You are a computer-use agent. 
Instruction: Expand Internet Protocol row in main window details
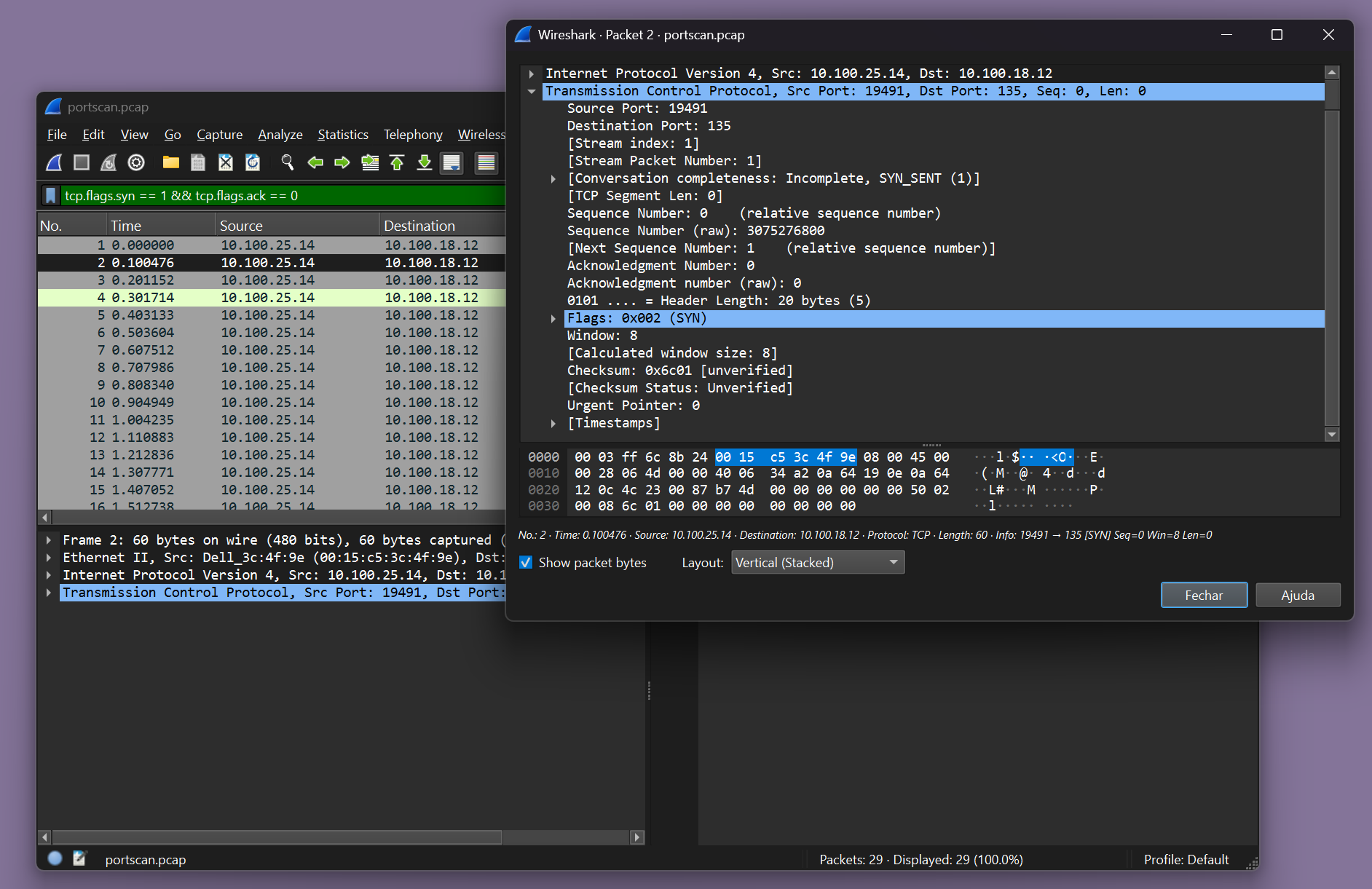coord(49,575)
